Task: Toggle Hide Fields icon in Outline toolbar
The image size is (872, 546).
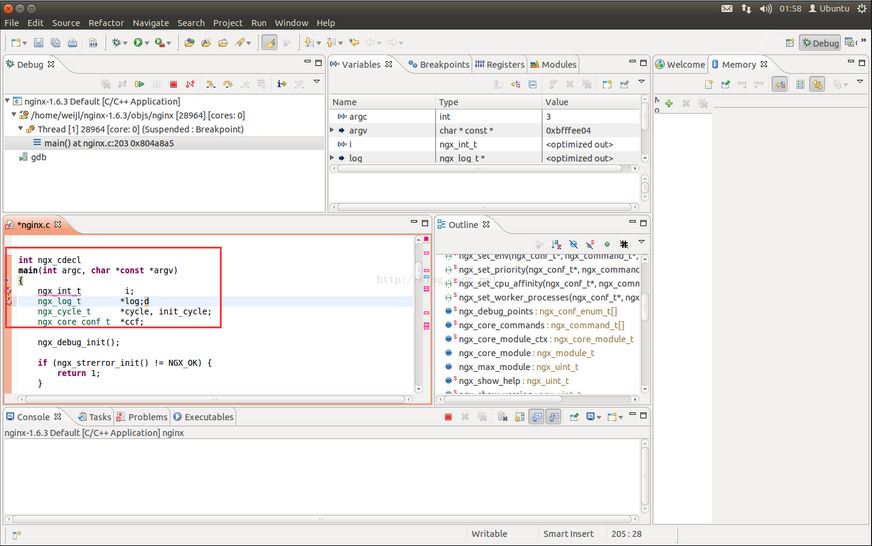Action: 573,244
